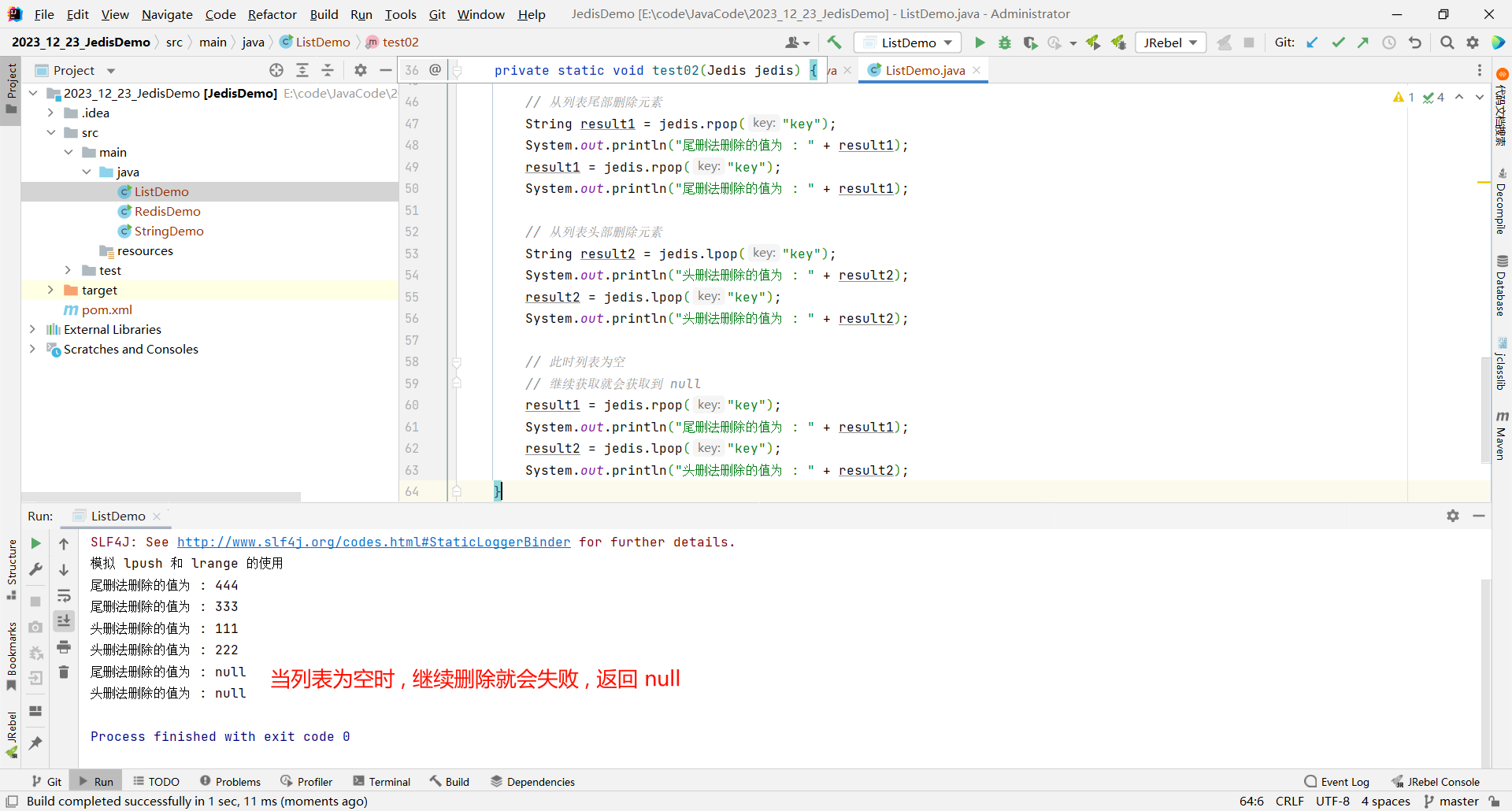This screenshot has width=1512, height=811.
Task: Open the Problems tool window tab
Action: (x=230, y=781)
